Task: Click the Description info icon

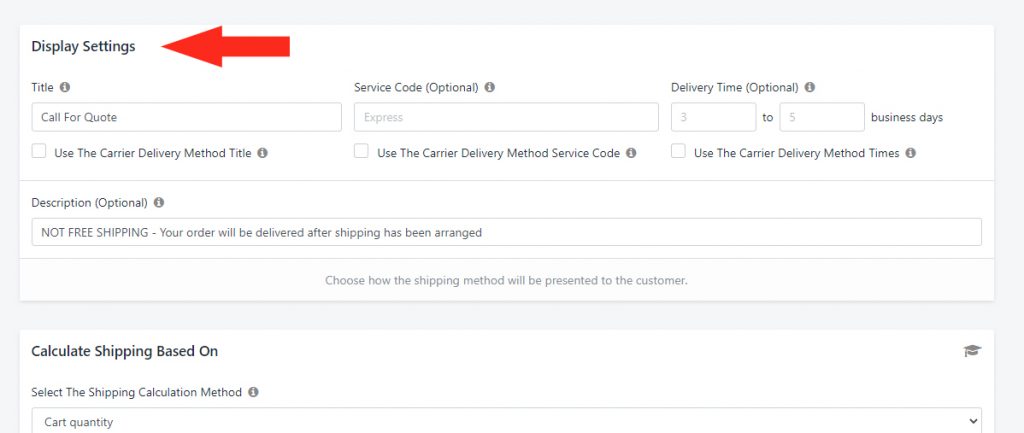Action: coord(159,202)
